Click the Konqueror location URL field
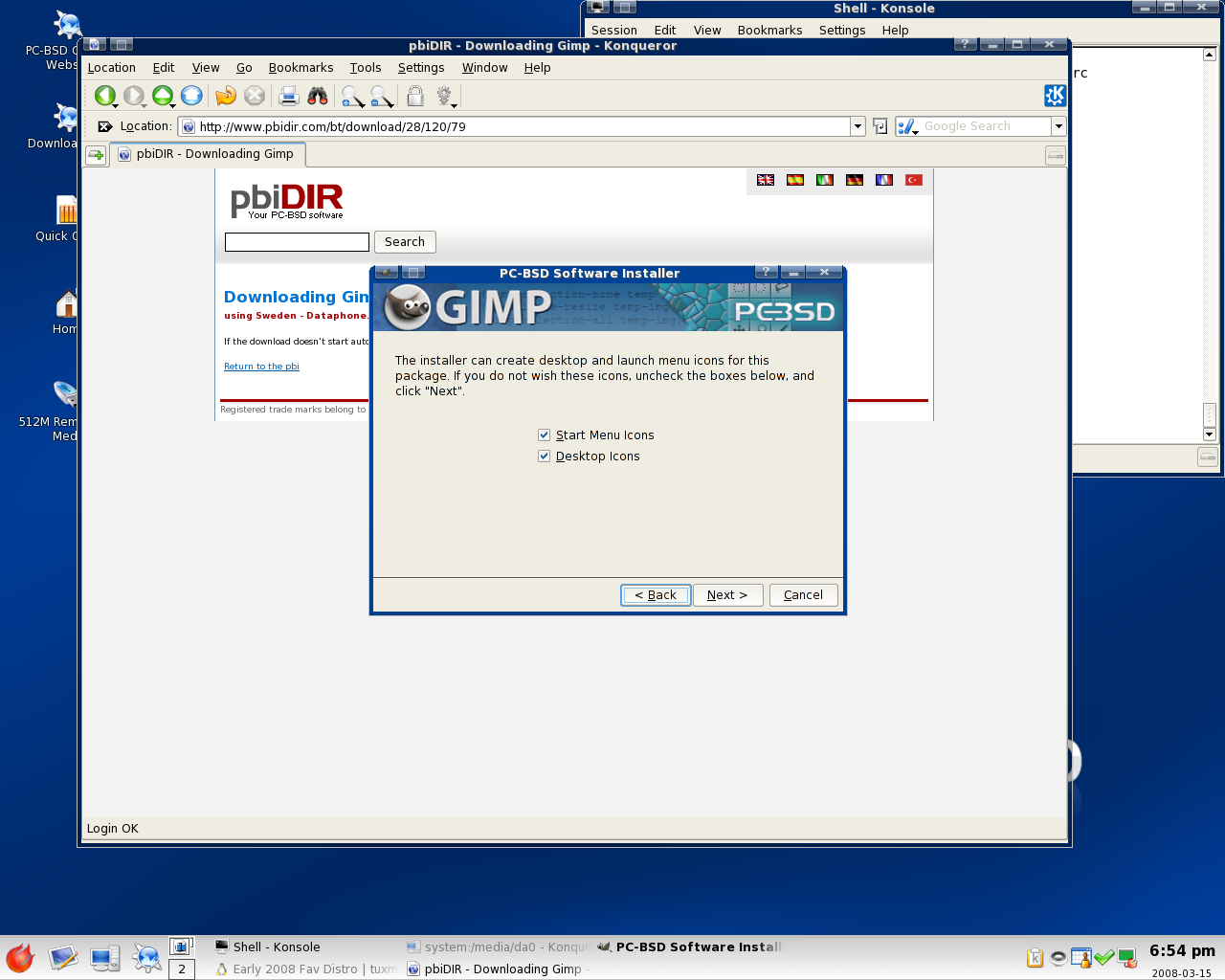The image size is (1225, 980). pos(515,126)
